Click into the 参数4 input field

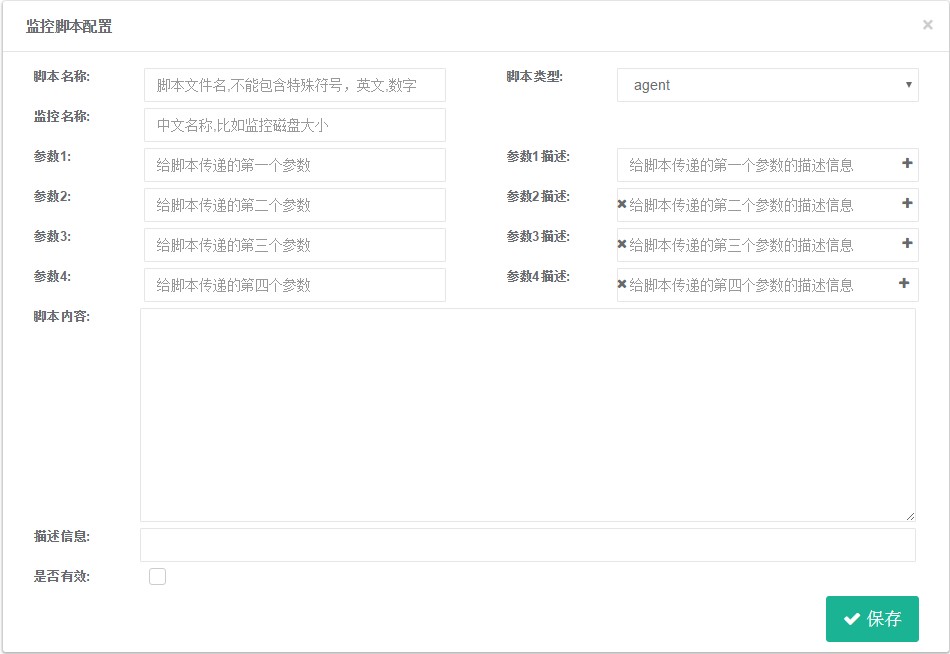coord(294,285)
